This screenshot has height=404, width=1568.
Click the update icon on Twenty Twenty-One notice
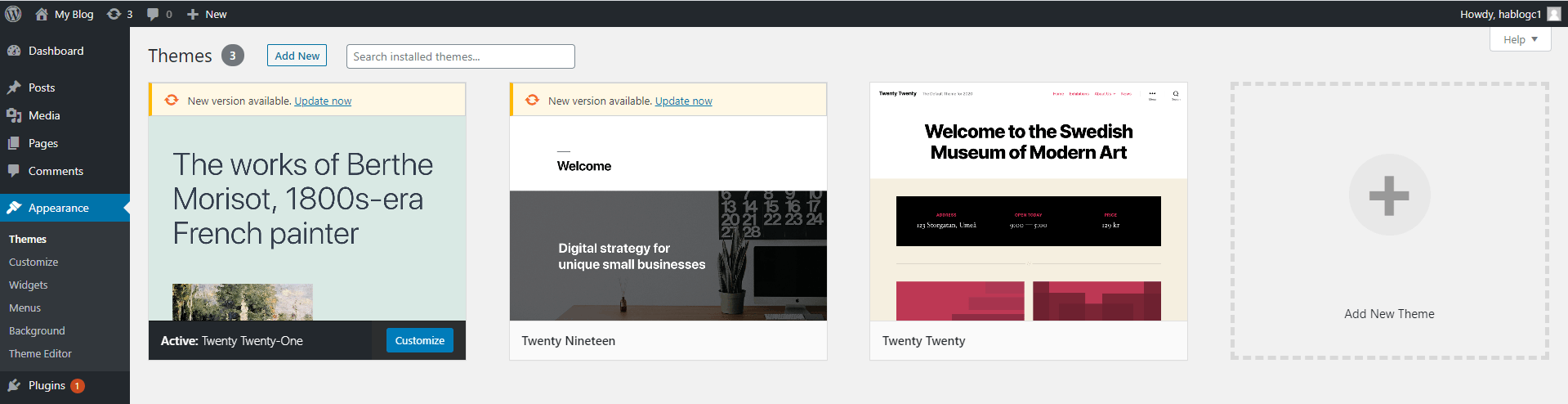(172, 100)
